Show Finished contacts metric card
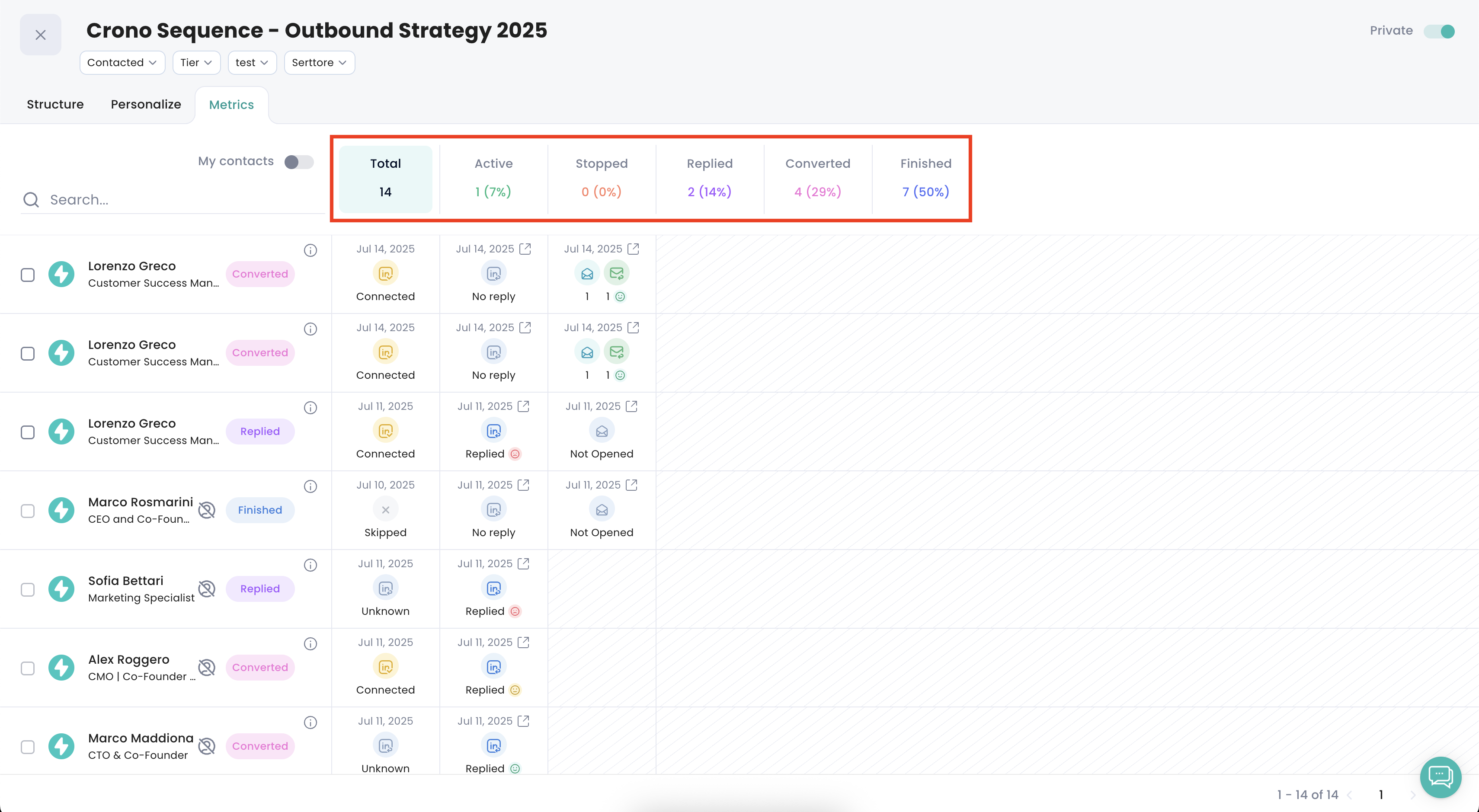 click(x=925, y=178)
